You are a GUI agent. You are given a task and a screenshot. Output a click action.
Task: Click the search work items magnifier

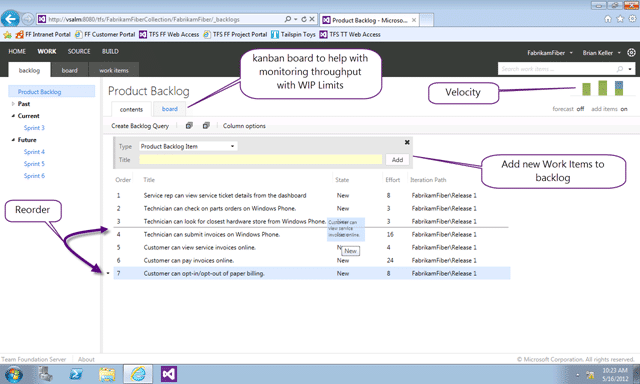click(620, 69)
